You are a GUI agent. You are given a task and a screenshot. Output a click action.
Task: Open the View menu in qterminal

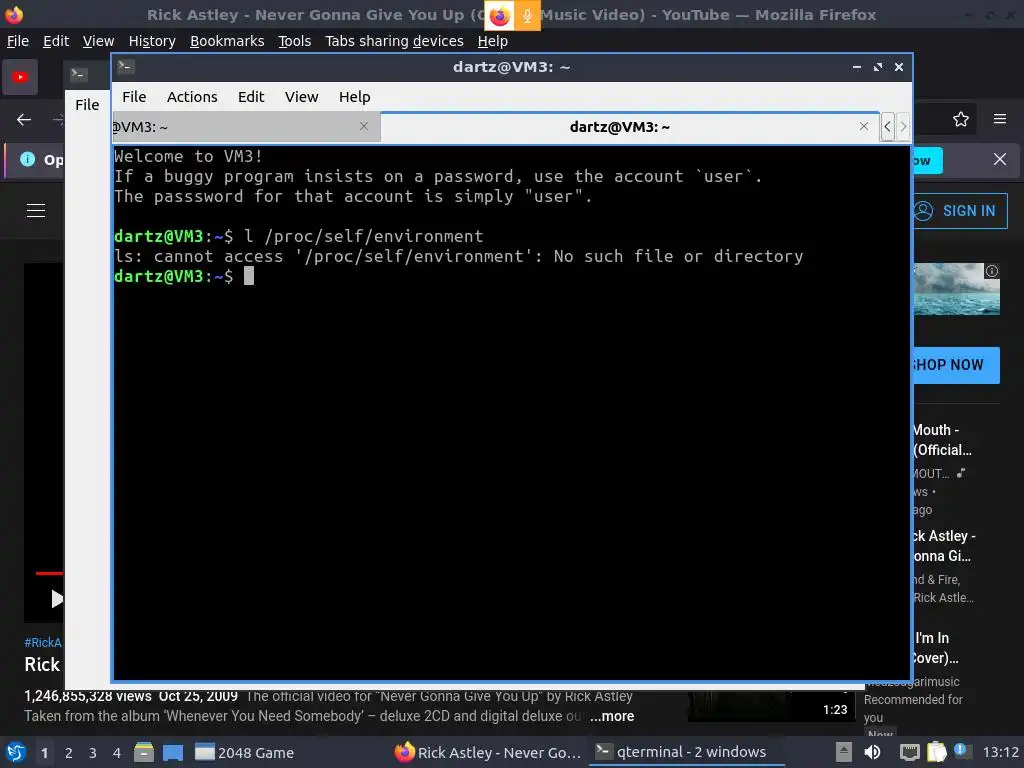[x=301, y=97]
